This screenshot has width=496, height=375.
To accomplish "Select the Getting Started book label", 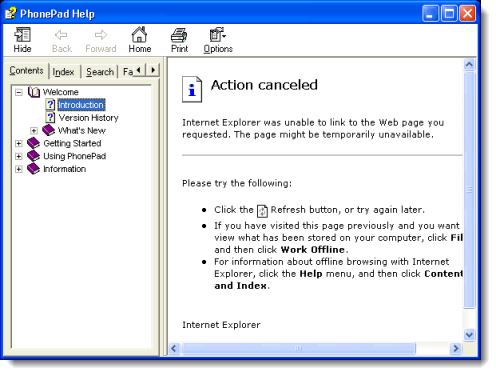I will click(72, 143).
